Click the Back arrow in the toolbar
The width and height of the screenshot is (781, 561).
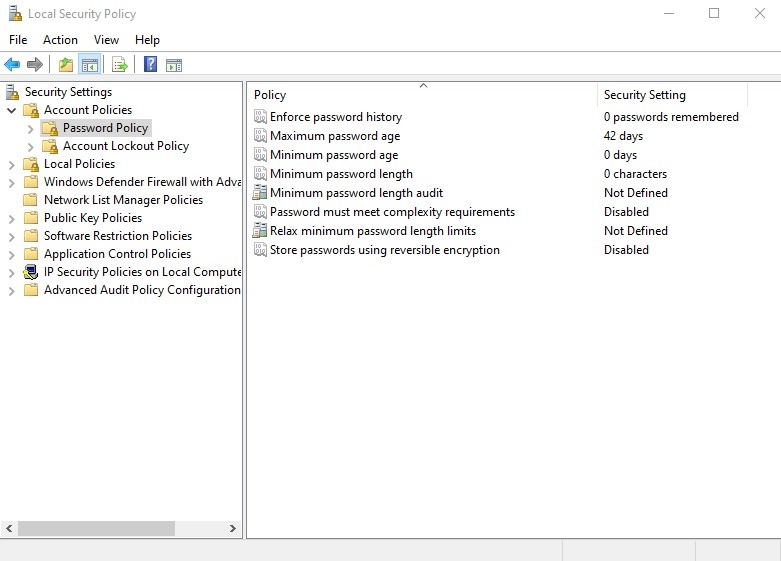[12, 65]
